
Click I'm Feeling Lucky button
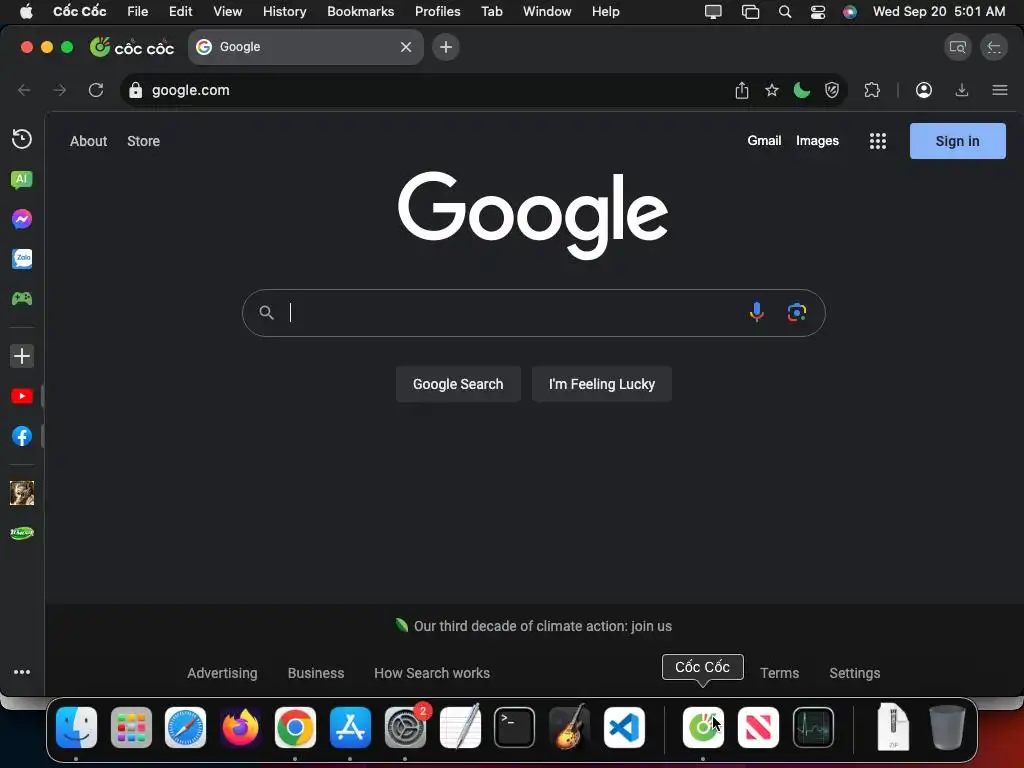tap(601, 384)
